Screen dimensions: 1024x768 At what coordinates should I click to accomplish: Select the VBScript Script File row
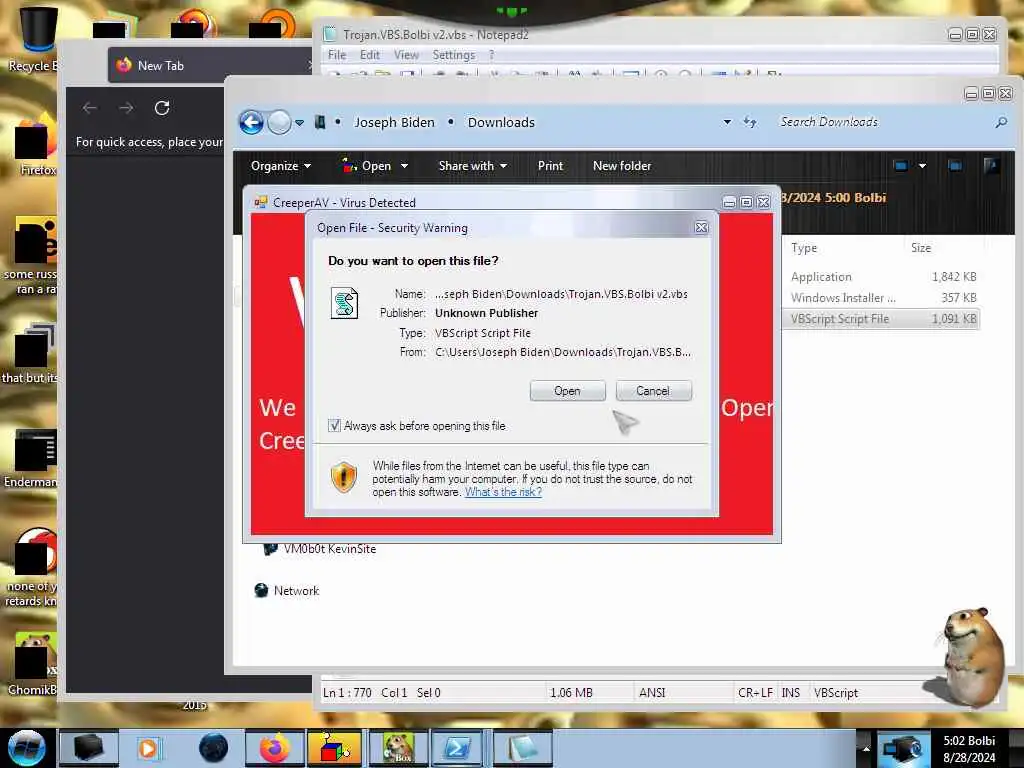click(x=882, y=319)
